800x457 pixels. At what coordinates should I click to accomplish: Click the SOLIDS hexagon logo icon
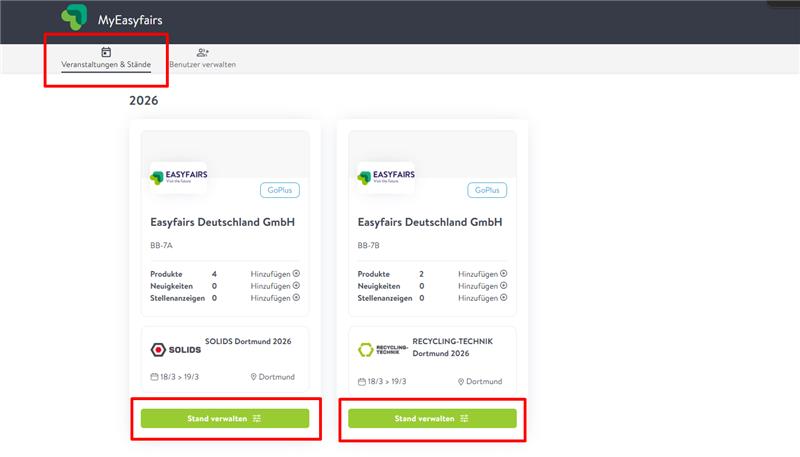point(158,349)
